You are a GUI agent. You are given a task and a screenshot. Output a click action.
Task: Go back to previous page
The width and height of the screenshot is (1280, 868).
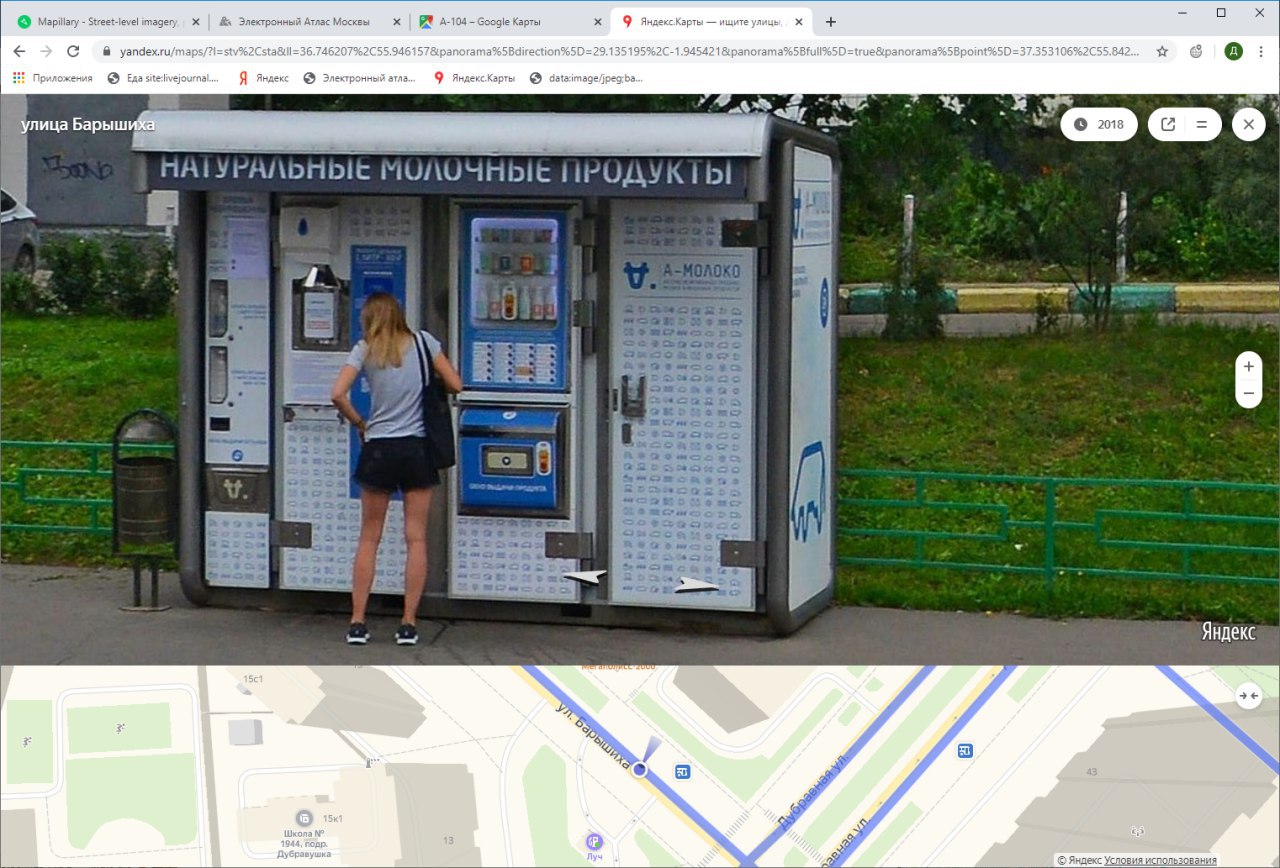[x=19, y=51]
